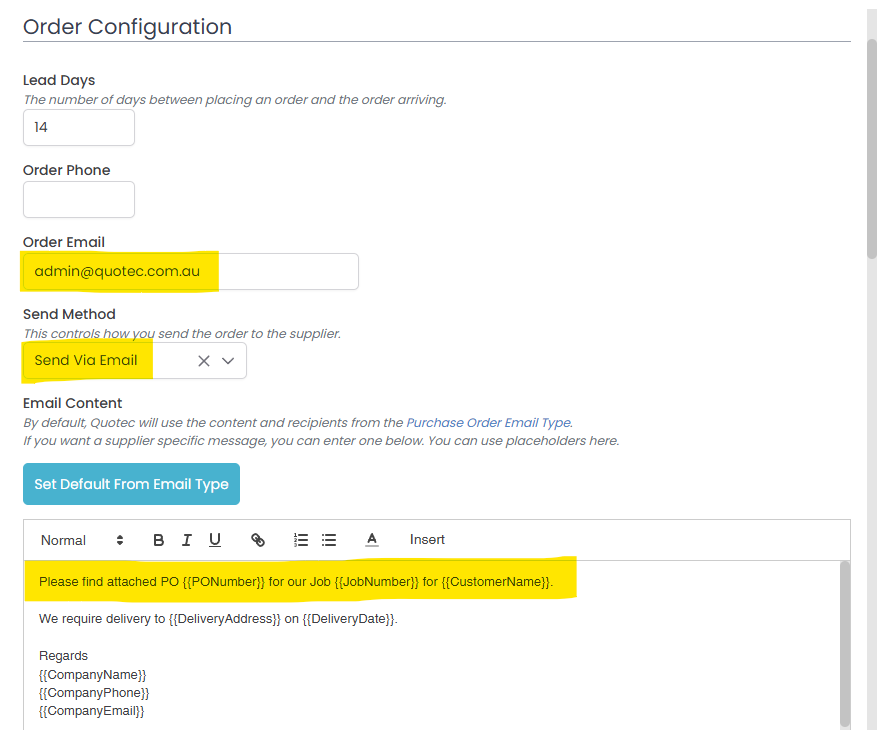Open the Normal paragraph style dropdown
Image resolution: width=891 pixels, height=745 pixels.
(x=82, y=540)
